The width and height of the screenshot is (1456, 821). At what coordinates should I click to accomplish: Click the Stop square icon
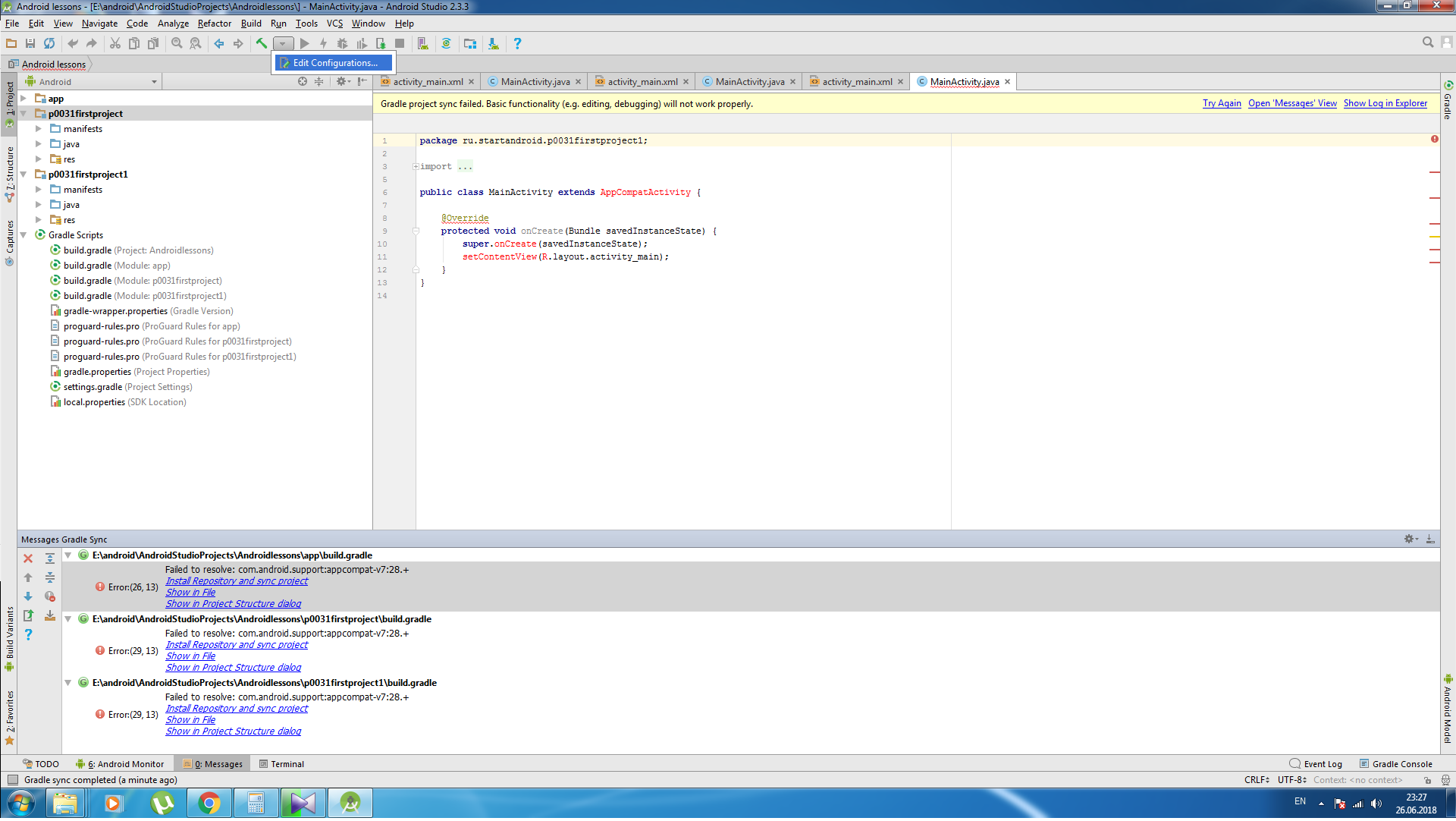point(400,44)
